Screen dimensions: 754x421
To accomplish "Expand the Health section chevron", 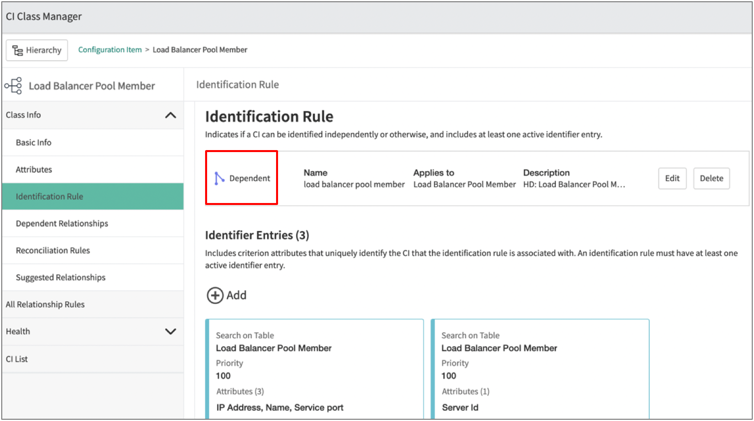I will coord(170,332).
